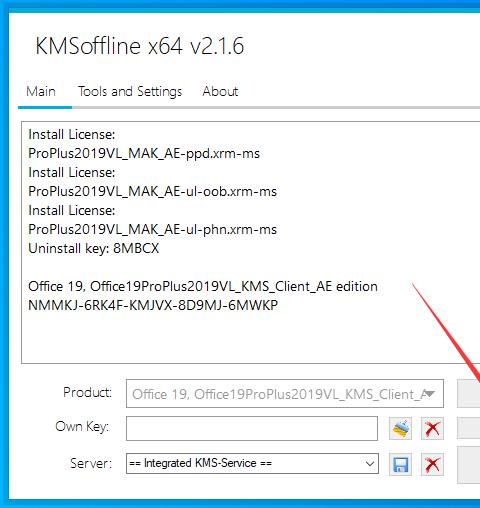Screen dimensions: 480x508
Task: Save server with the floppy disk icon
Action: tap(400, 464)
